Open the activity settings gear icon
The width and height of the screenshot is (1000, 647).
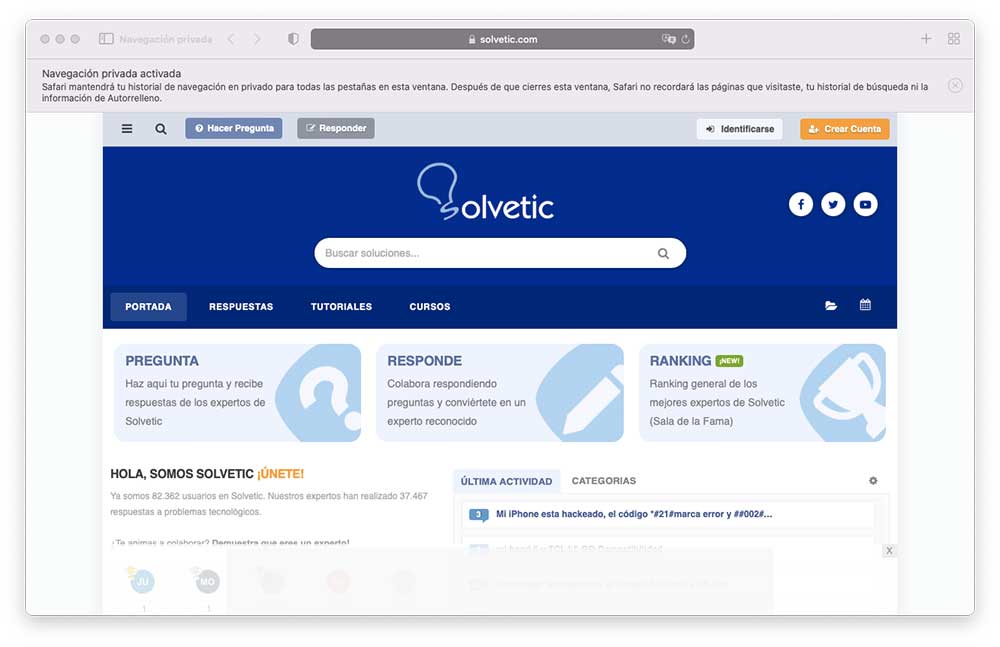873,480
